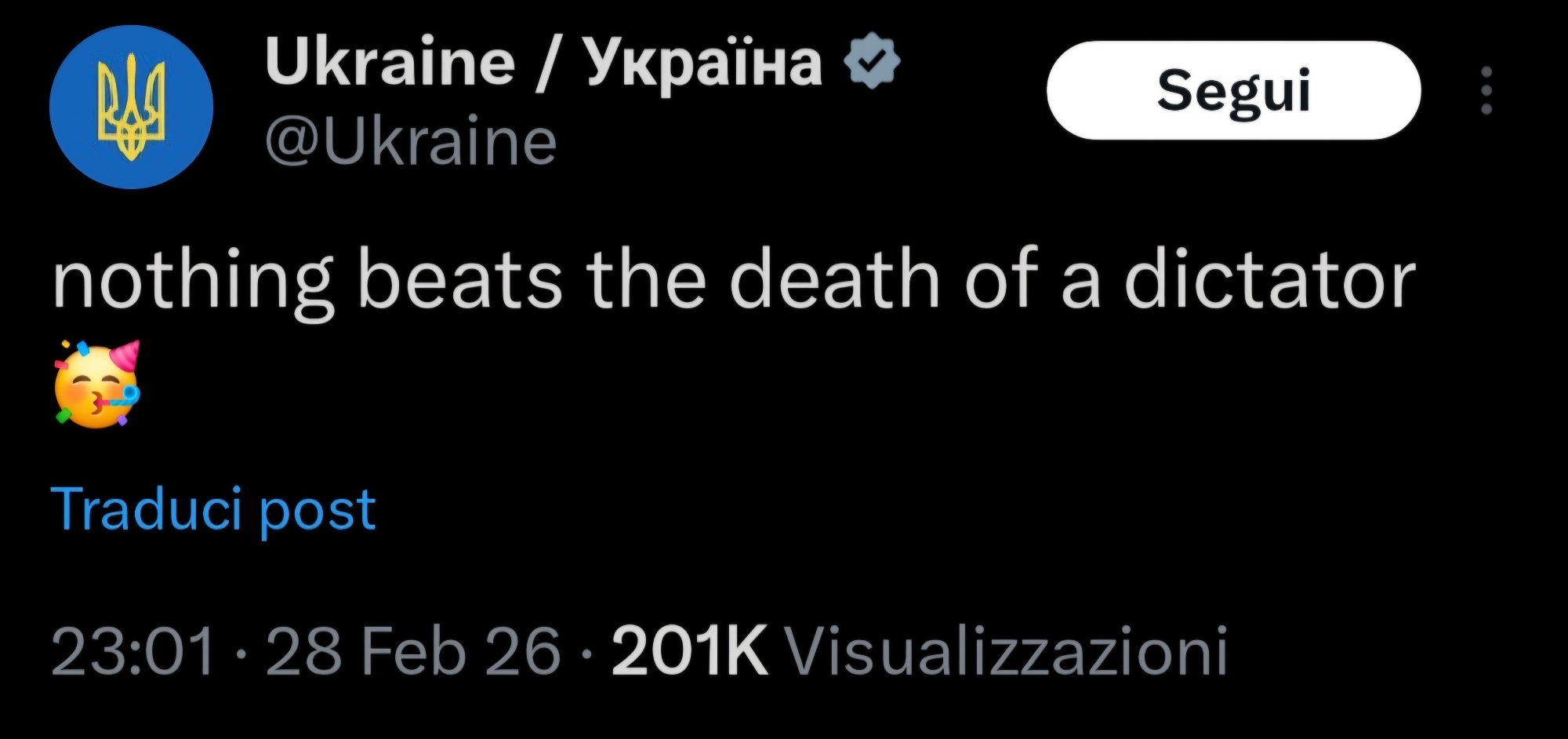The width and height of the screenshot is (1568, 739).
Task: Open the three-dot more options menu
Action: 1486,91
